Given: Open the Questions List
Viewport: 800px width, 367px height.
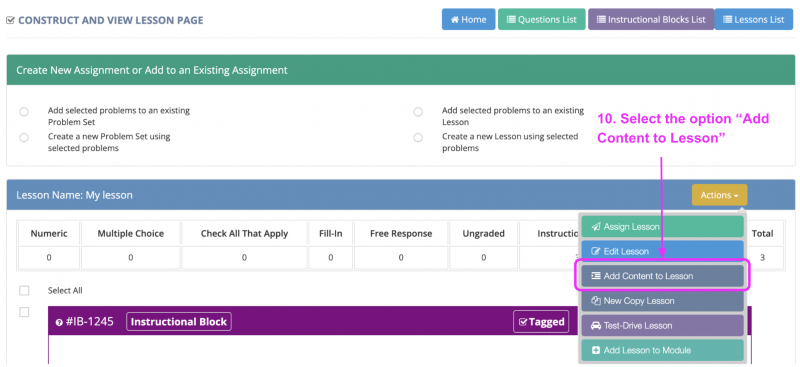Looking at the screenshot, I should coord(541,19).
